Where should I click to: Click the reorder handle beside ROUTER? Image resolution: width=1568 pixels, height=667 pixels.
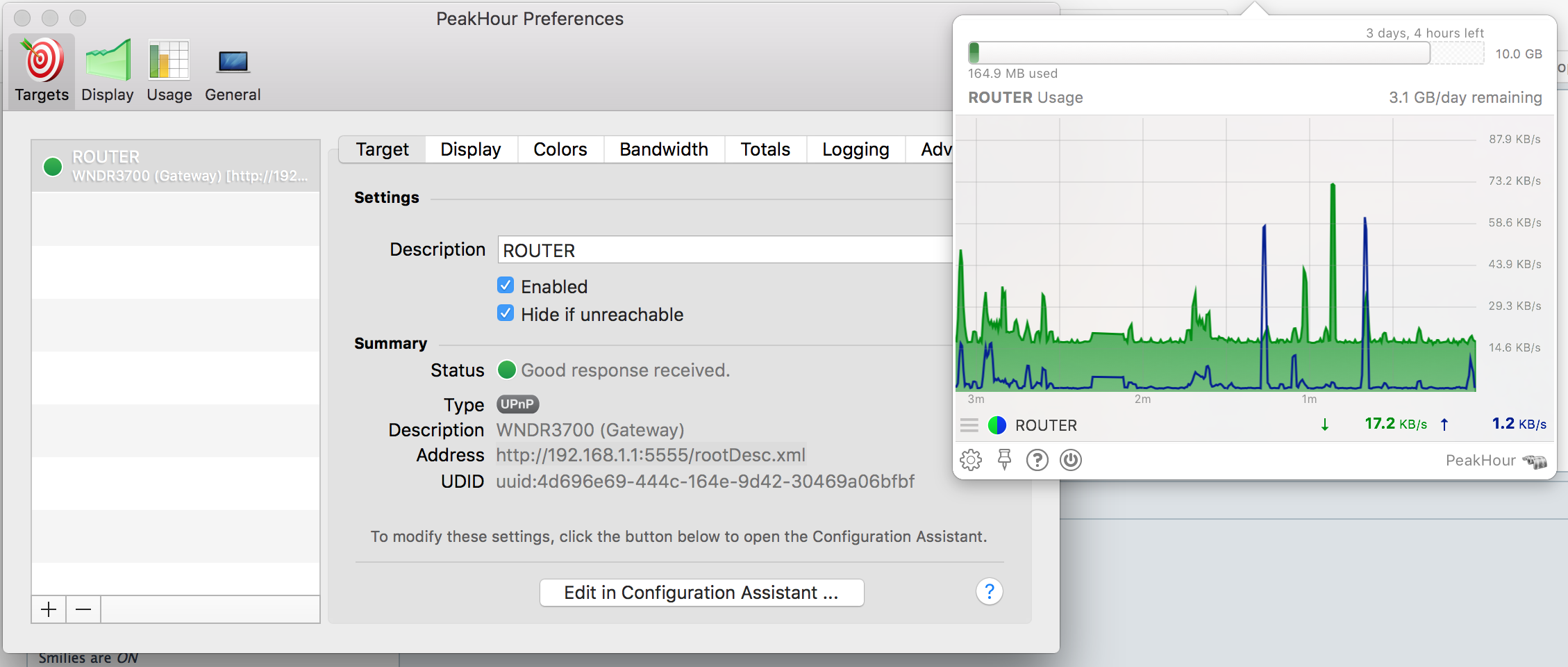[x=969, y=425]
